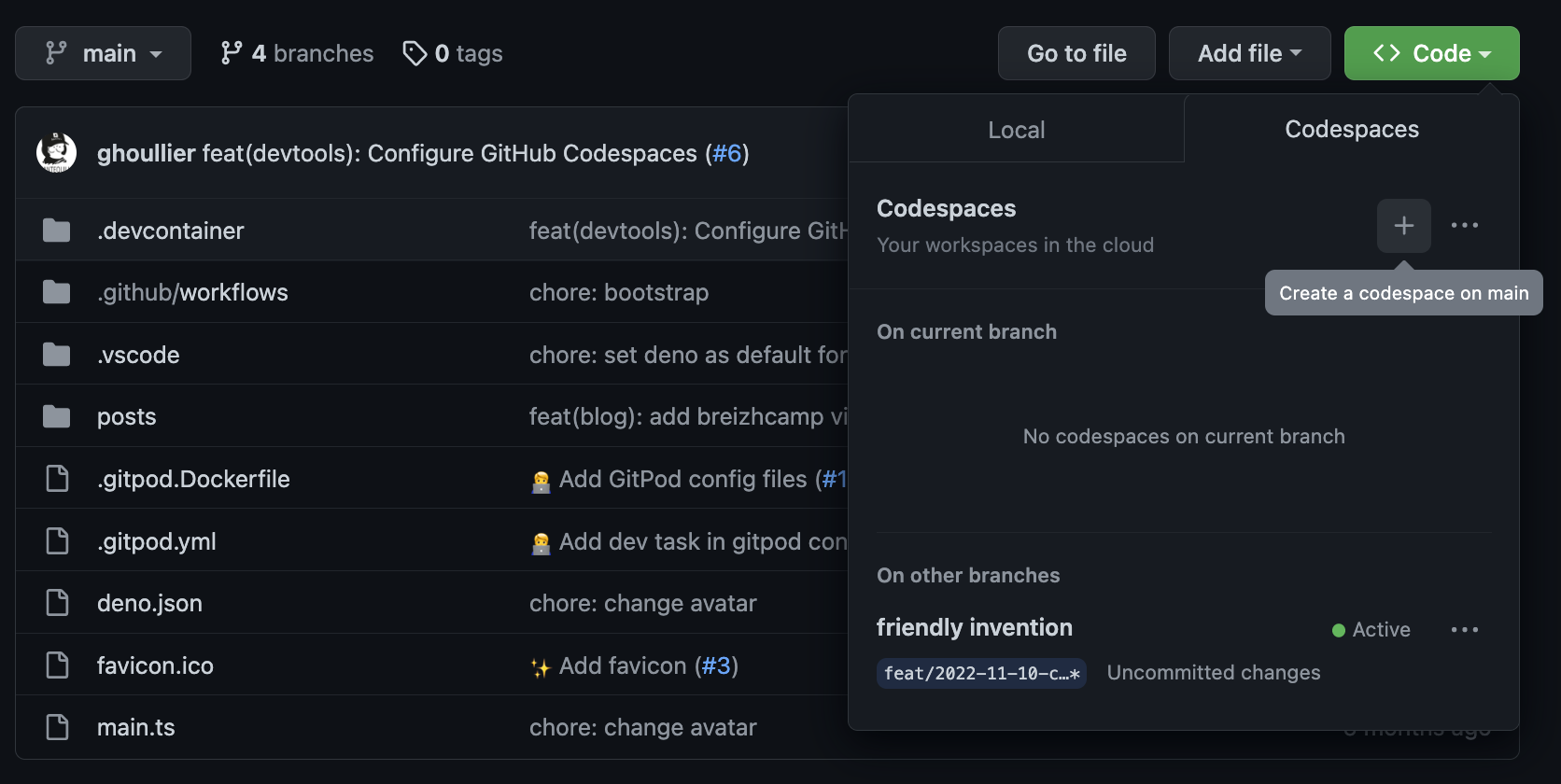
Task: View the 0 tags link
Action: click(453, 53)
